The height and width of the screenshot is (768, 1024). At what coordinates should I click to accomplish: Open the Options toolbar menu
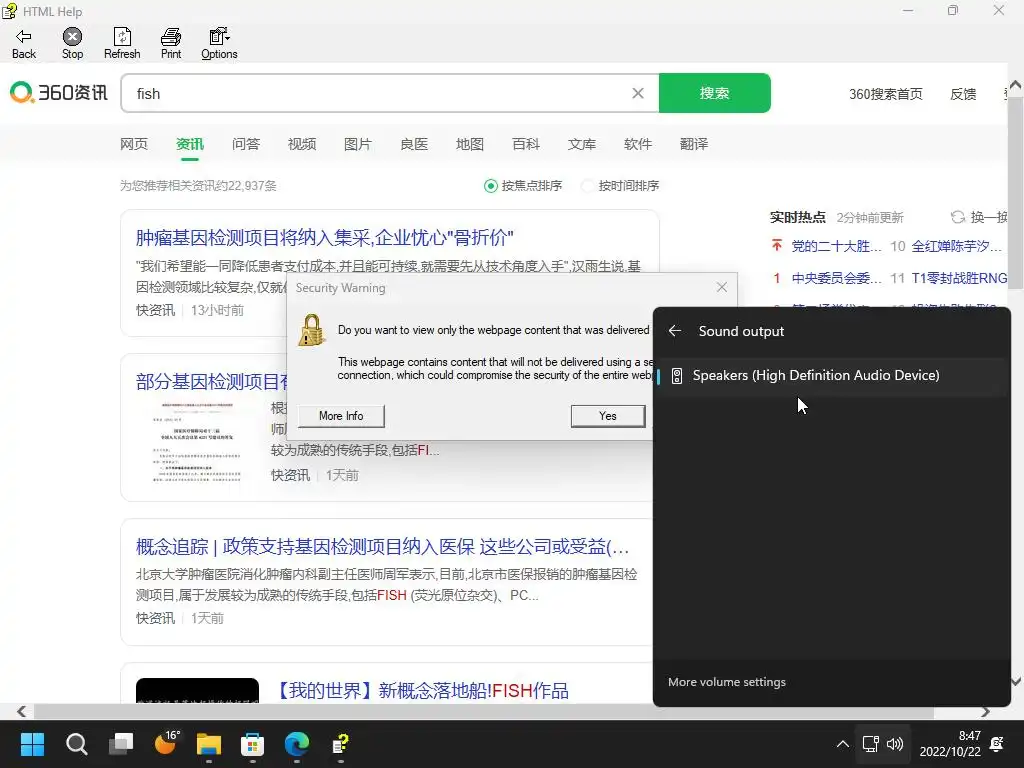click(x=219, y=44)
